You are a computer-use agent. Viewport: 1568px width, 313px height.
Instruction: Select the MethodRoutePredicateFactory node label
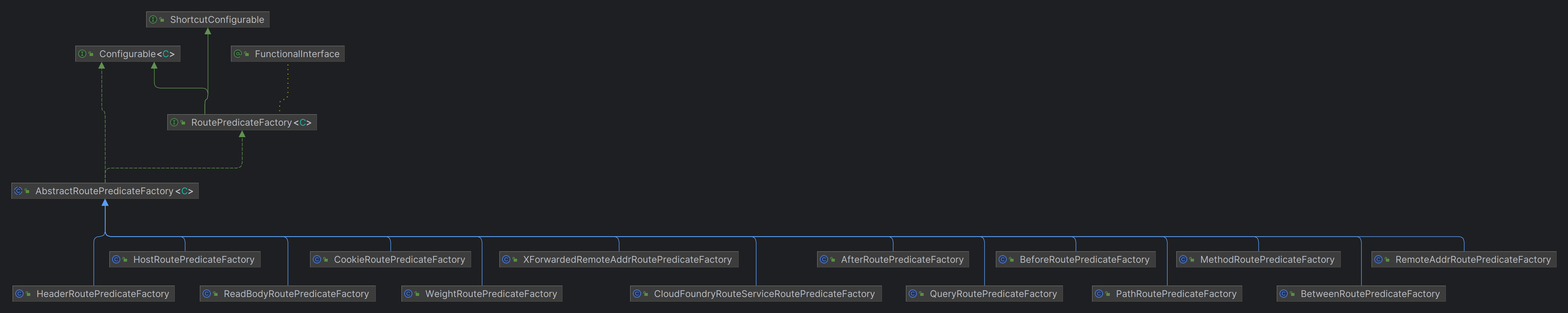[1267, 259]
